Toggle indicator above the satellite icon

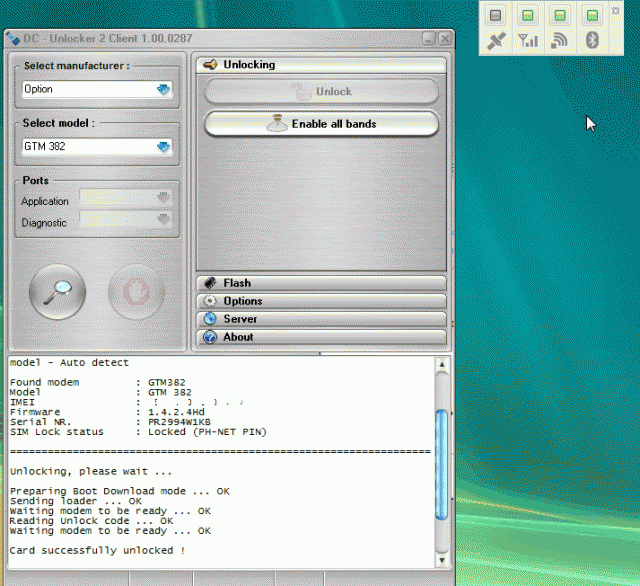[x=495, y=16]
